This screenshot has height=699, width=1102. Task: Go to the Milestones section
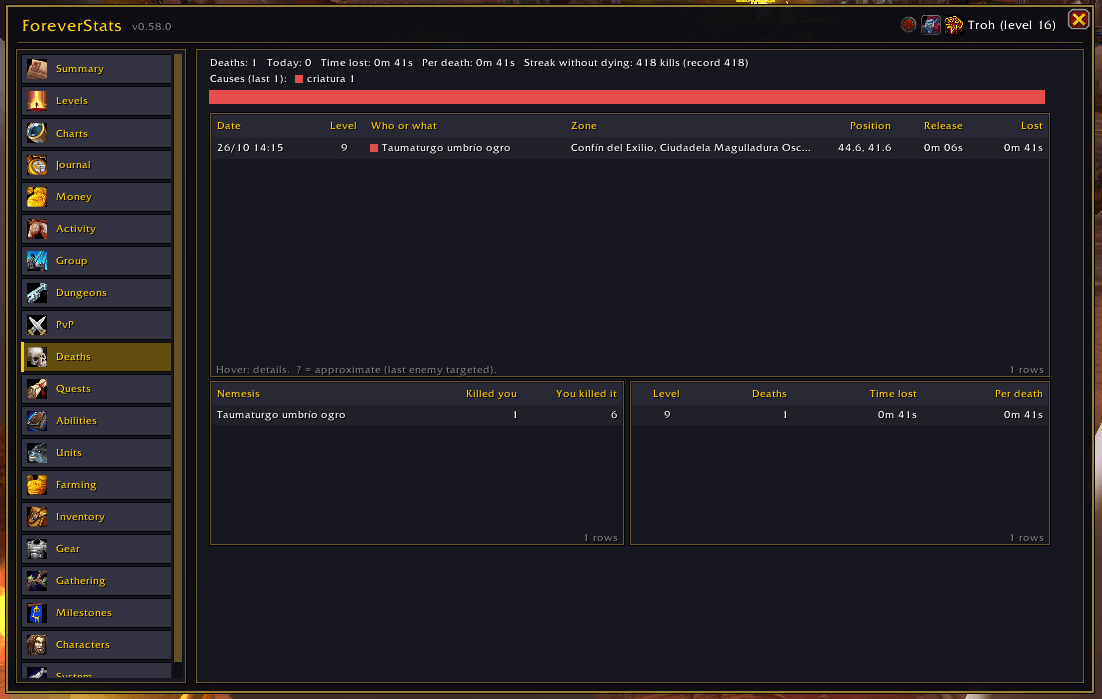click(96, 613)
